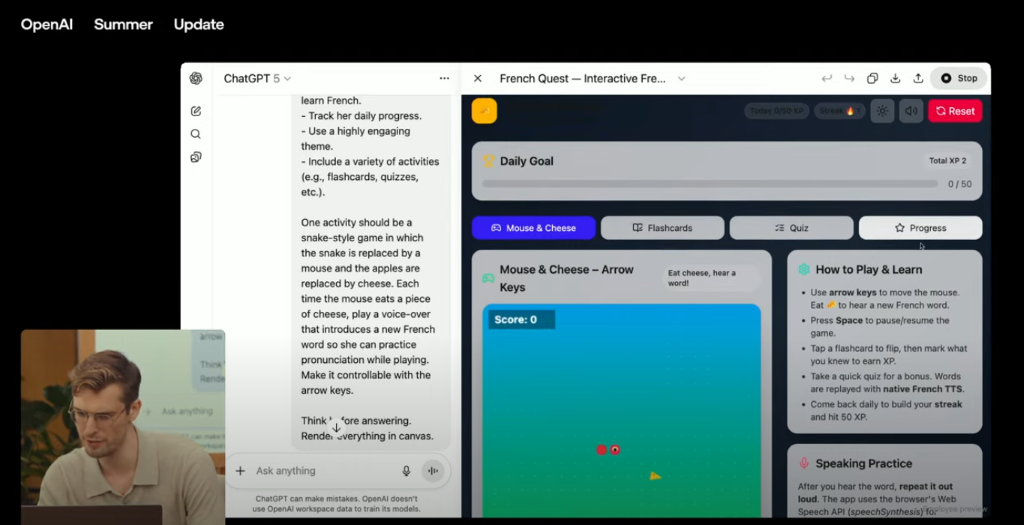Click the Streak fire badge
Image resolution: width=1024 pixels, height=525 pixels.
tap(839, 111)
